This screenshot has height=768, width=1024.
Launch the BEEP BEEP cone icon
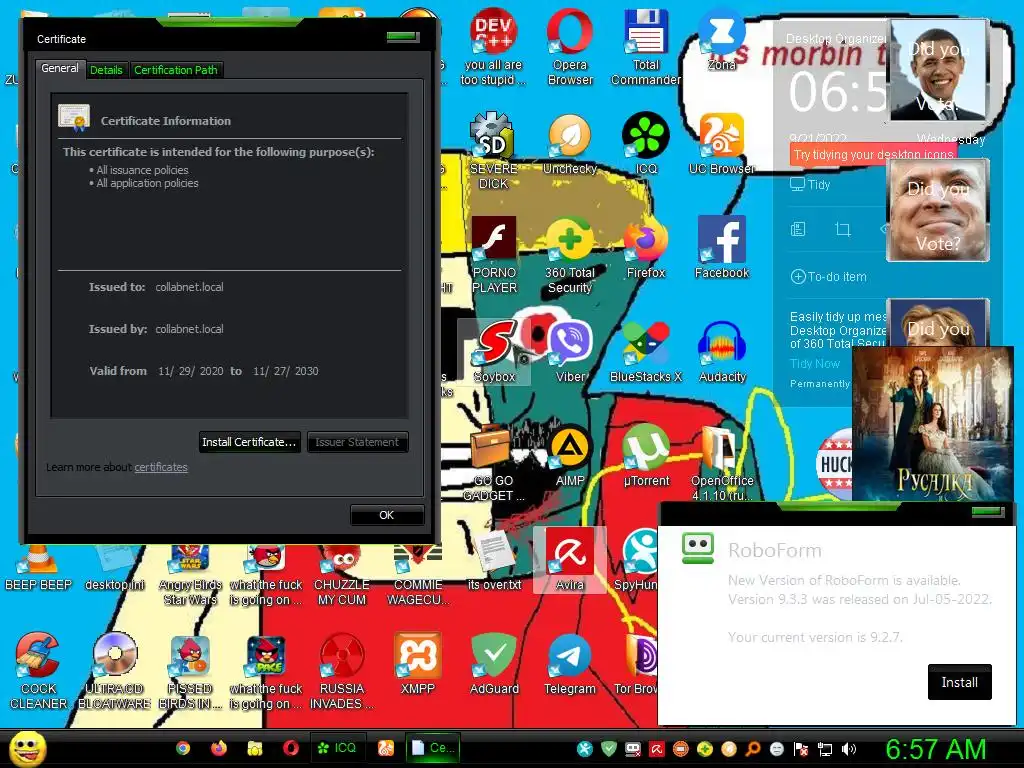(x=38, y=568)
